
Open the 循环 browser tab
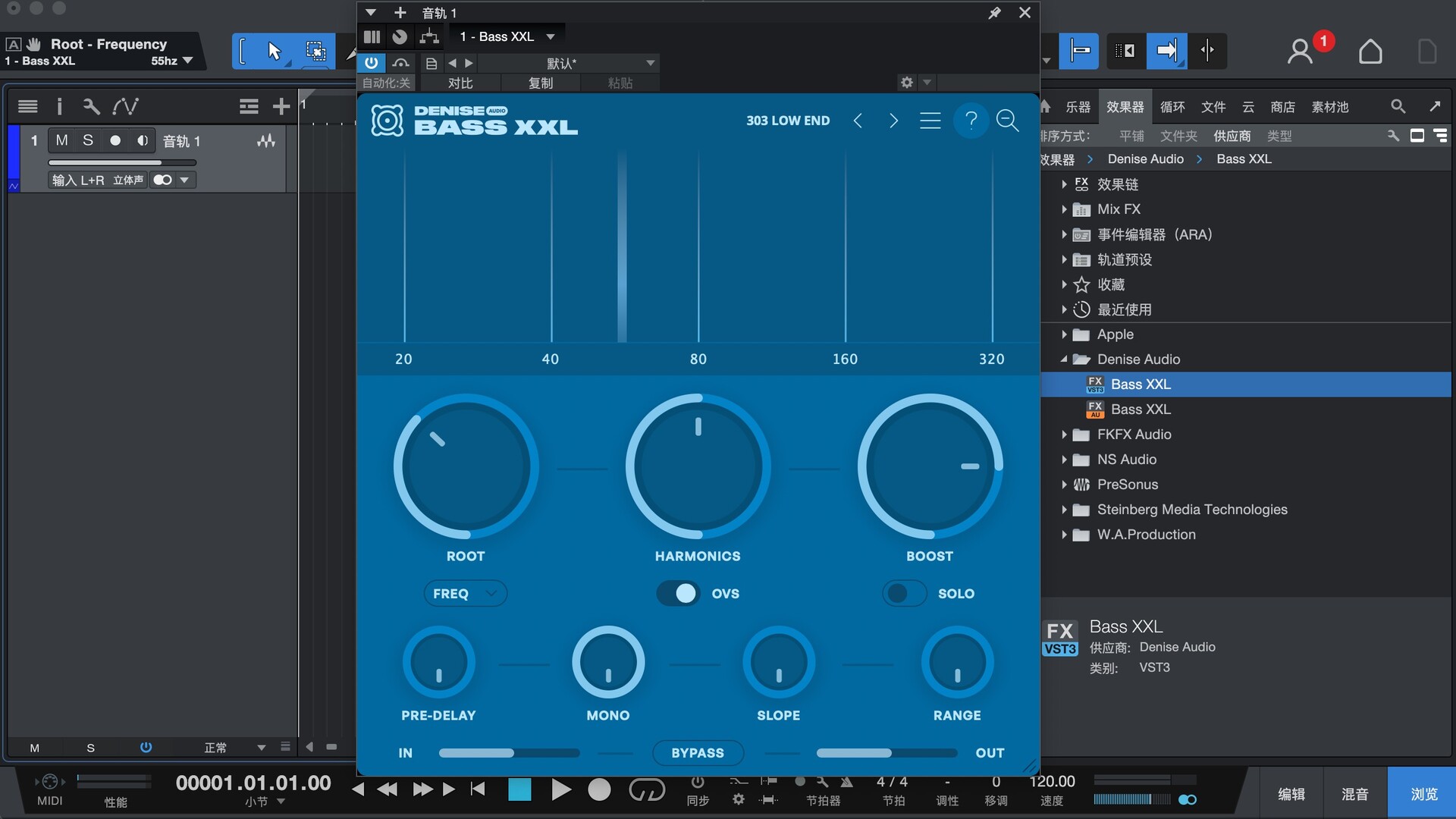coord(1172,107)
